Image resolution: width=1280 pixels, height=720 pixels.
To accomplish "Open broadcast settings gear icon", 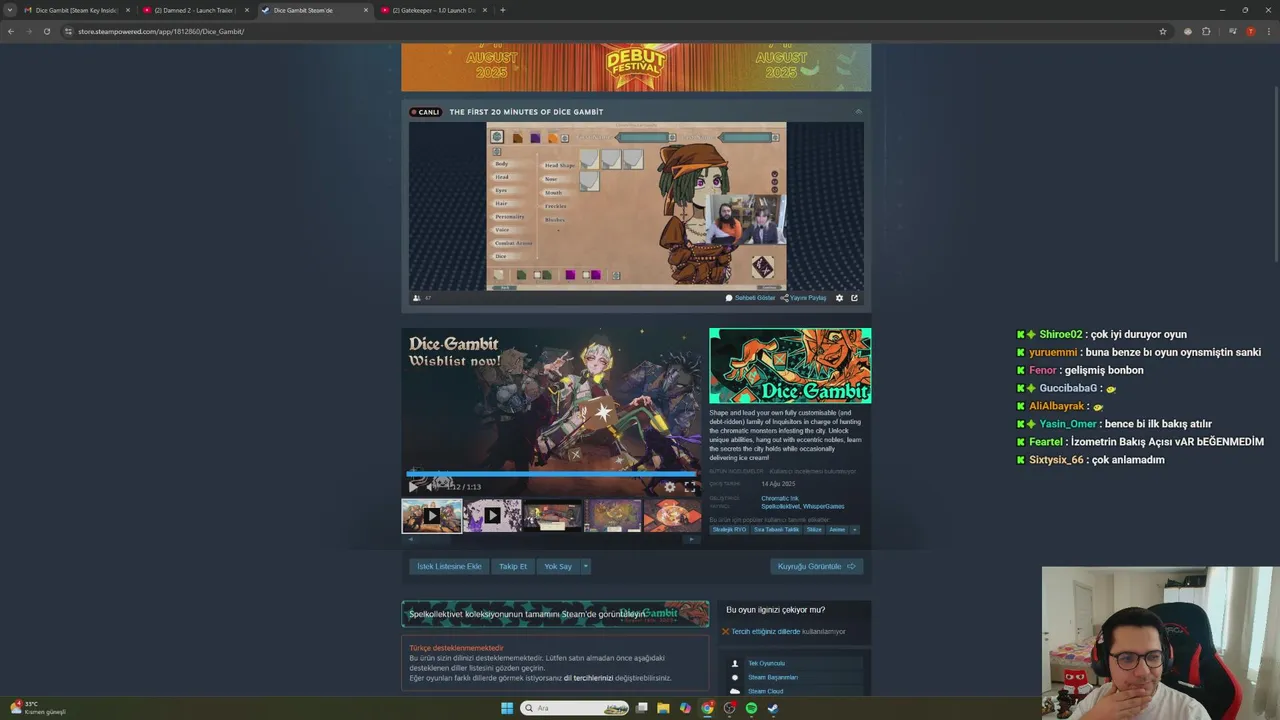I will pyautogui.click(x=839, y=298).
